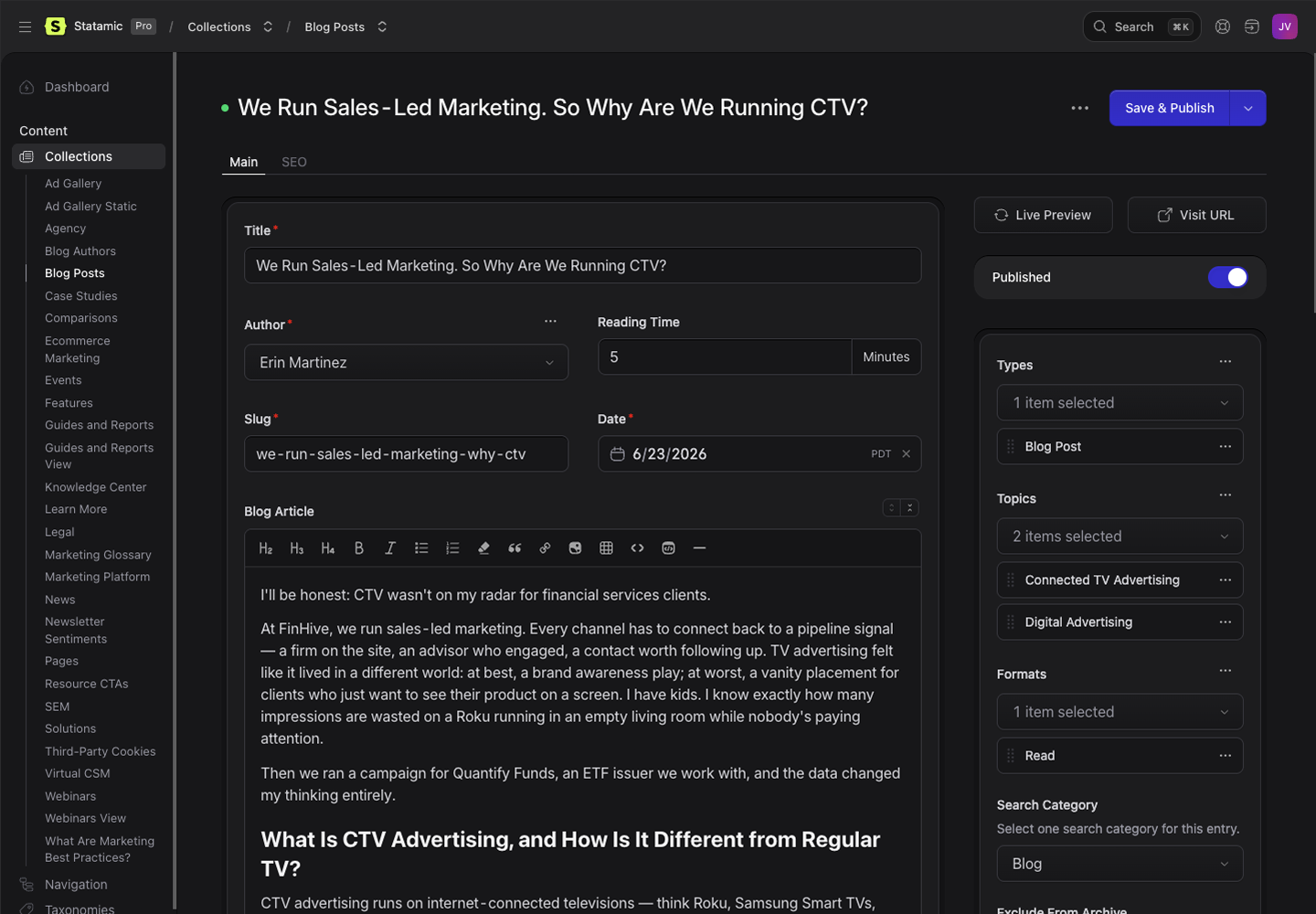Click the Formats field options menu

click(1226, 671)
